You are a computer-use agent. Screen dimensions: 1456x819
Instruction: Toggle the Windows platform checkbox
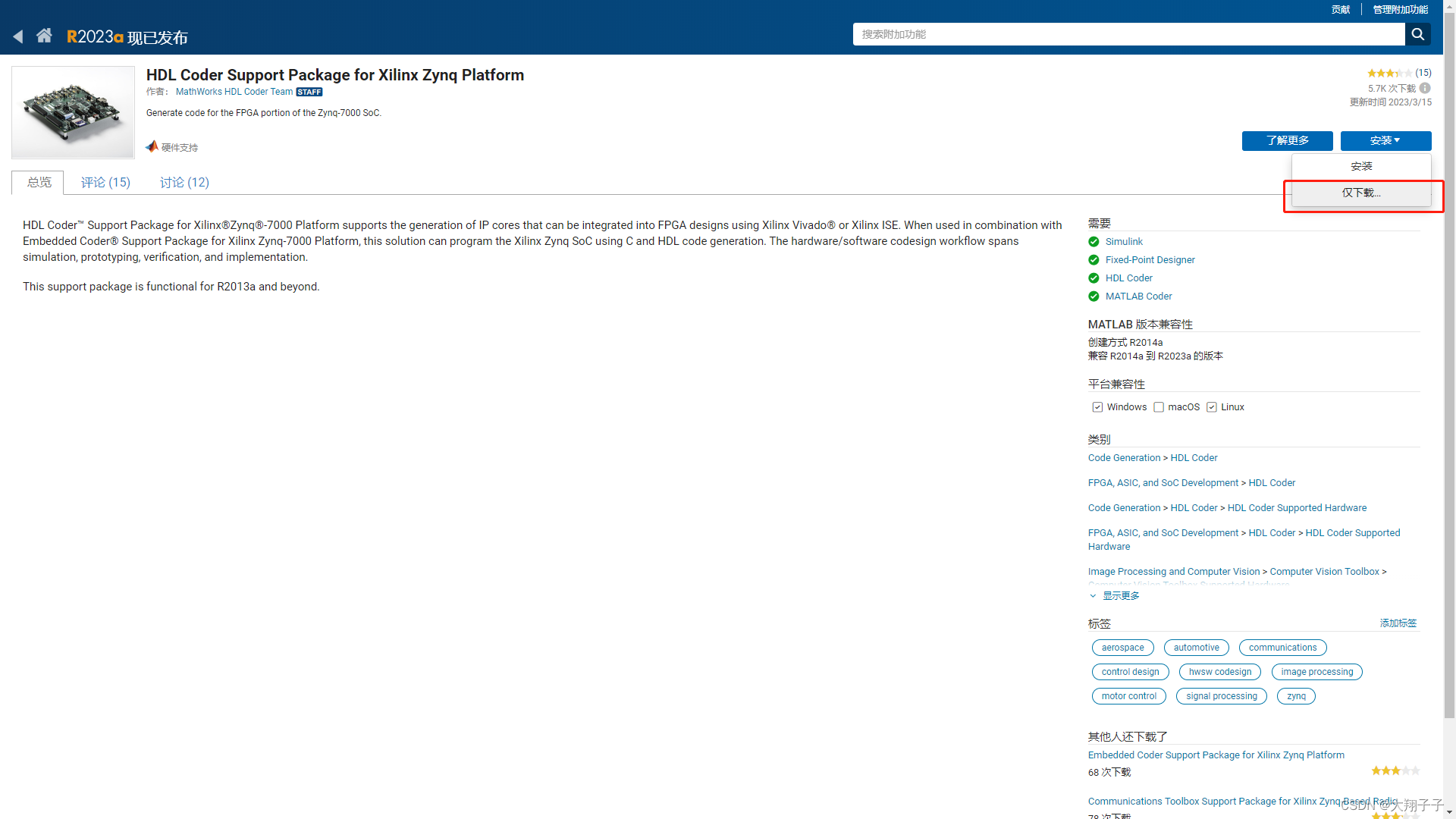[x=1097, y=407]
